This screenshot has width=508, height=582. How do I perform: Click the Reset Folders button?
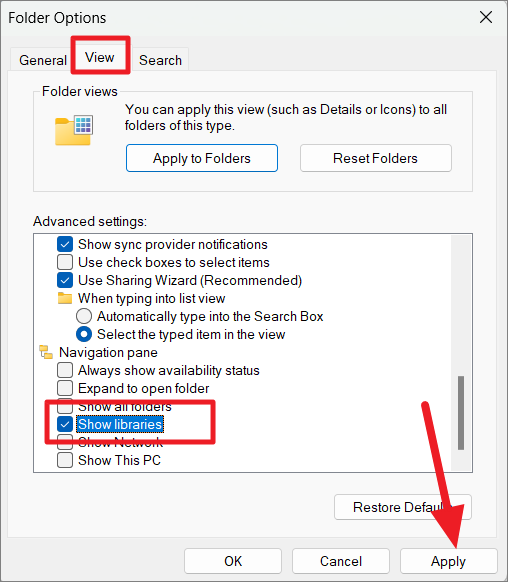click(x=376, y=158)
